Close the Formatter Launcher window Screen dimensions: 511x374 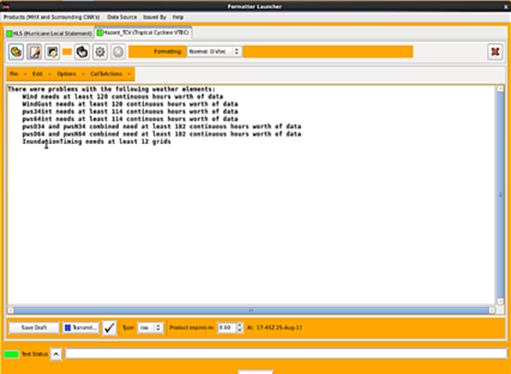[x=506, y=6]
